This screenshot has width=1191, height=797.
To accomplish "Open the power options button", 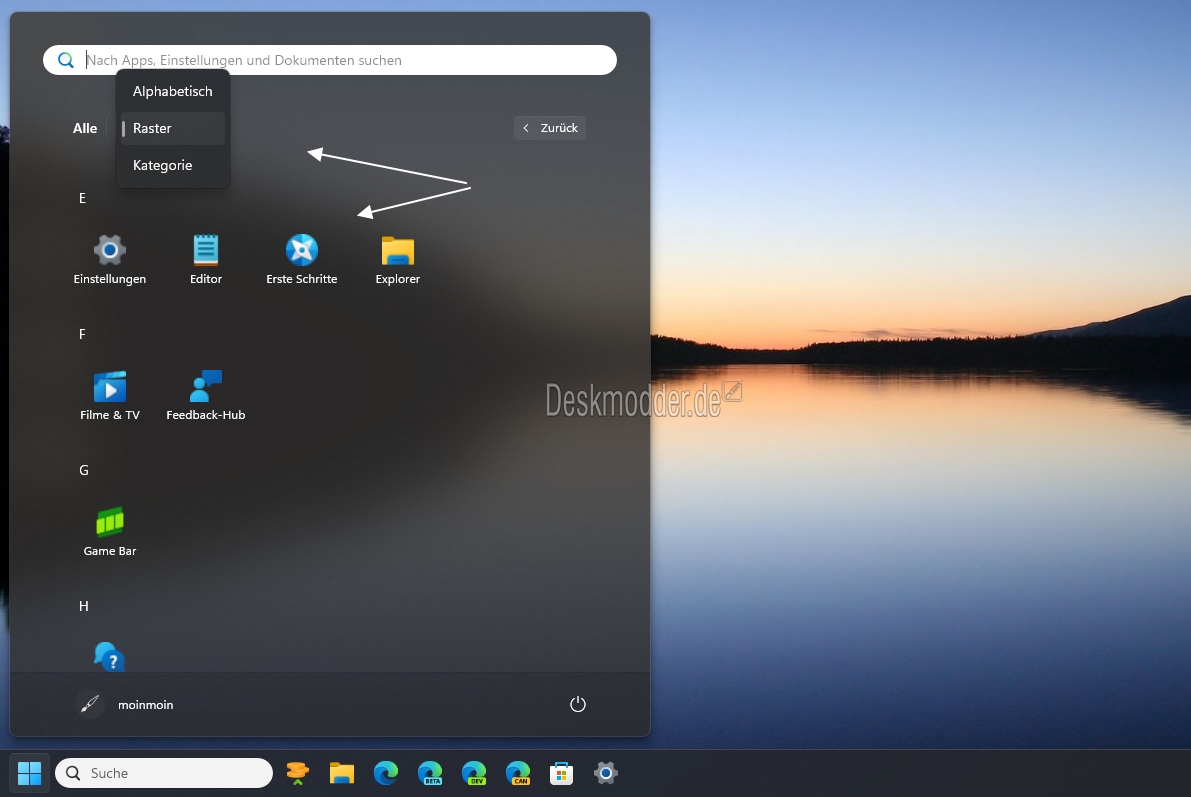I will [577, 703].
